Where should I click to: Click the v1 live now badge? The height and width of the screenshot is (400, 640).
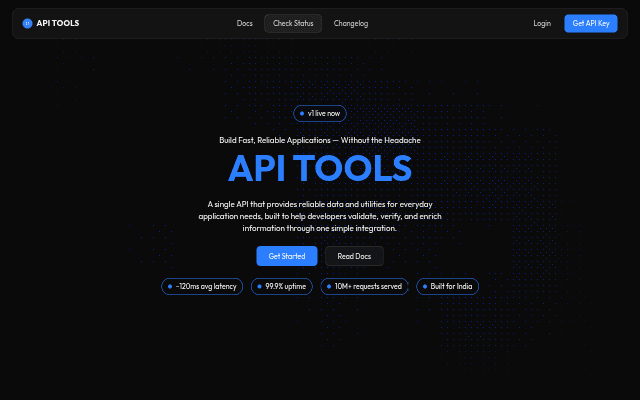(x=320, y=113)
